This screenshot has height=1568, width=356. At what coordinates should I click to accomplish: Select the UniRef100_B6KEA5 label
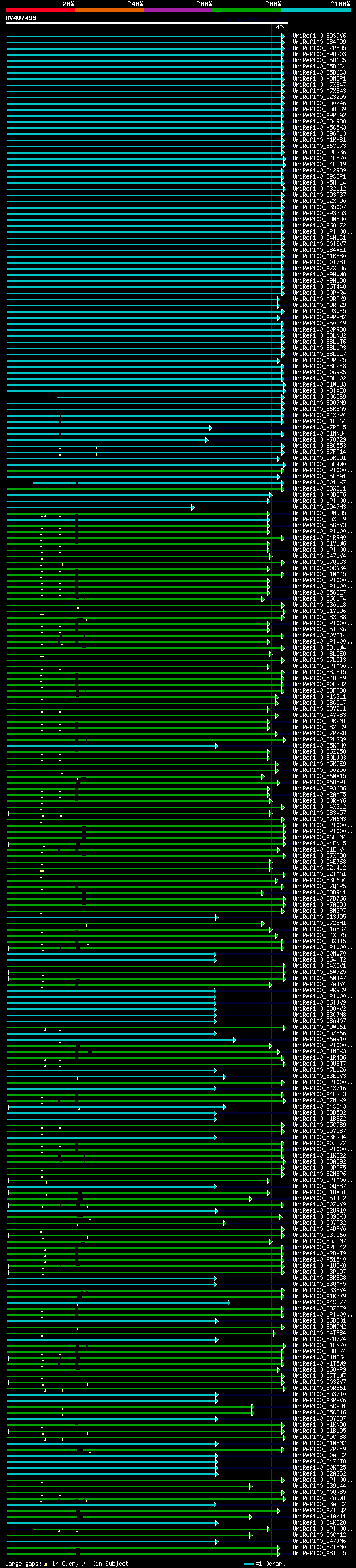click(319, 409)
